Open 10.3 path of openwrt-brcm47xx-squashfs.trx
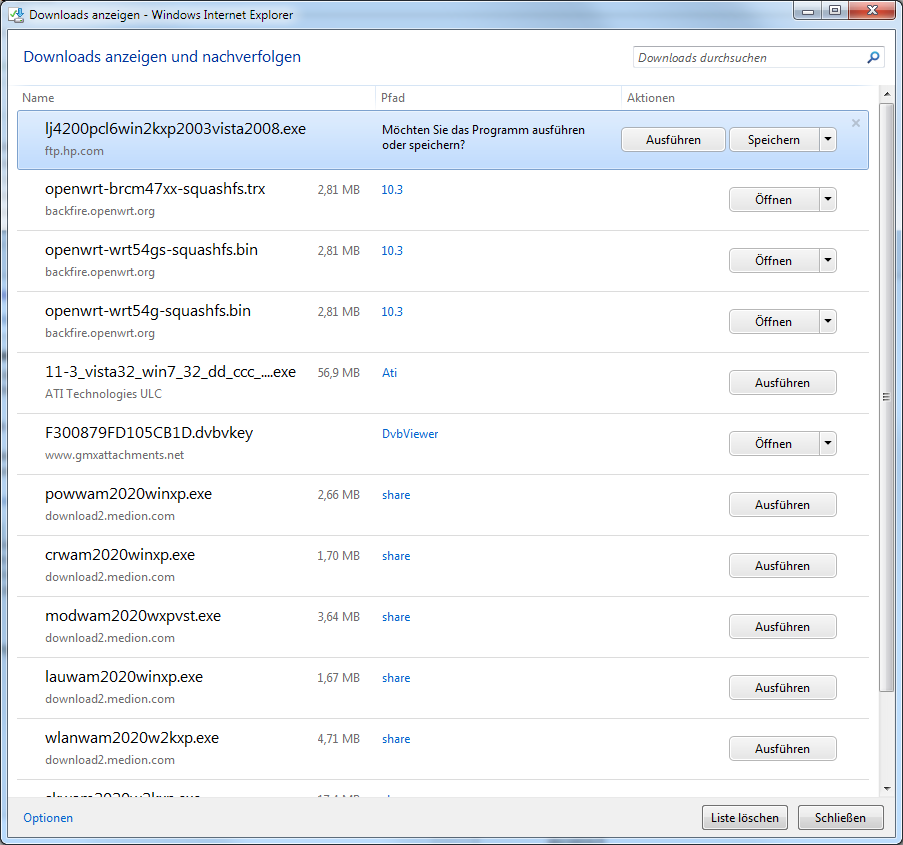This screenshot has height=845, width=903. 392,190
